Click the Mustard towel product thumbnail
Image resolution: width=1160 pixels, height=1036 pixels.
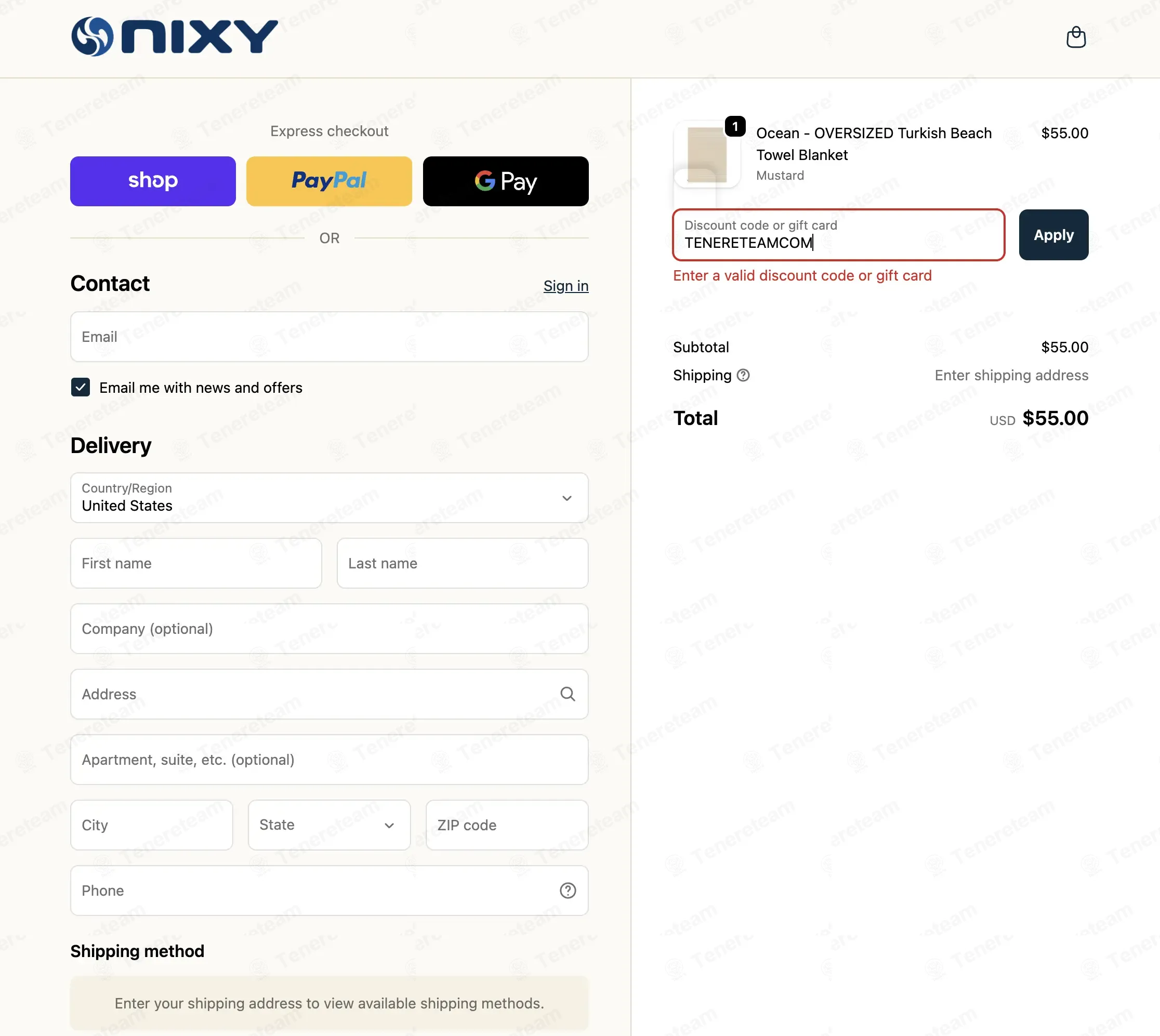click(x=707, y=154)
